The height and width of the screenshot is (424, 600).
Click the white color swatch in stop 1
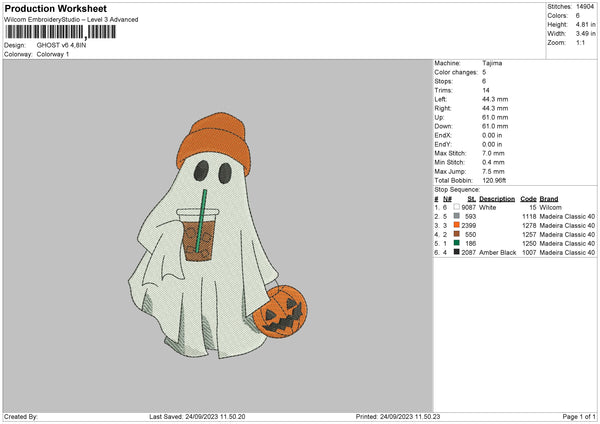click(457, 207)
